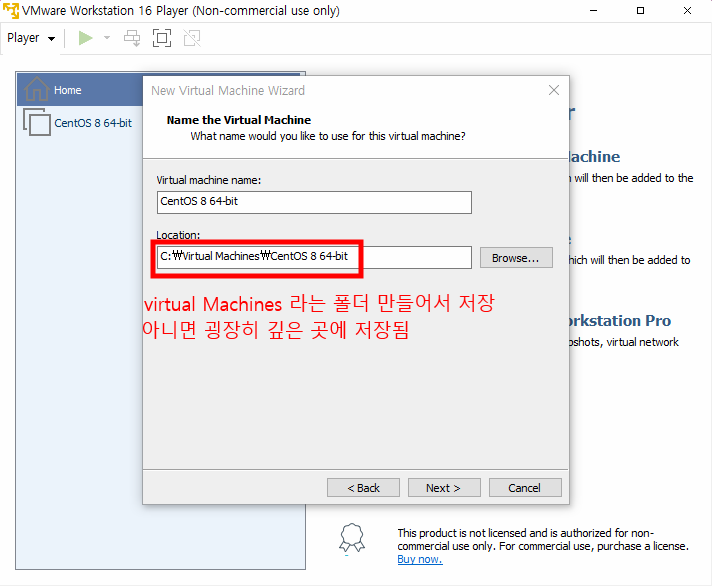Image resolution: width=712 pixels, height=586 pixels.
Task: Click Send Ctrl+Alt+Del toolbar icon
Action: pyautogui.click(x=132, y=38)
